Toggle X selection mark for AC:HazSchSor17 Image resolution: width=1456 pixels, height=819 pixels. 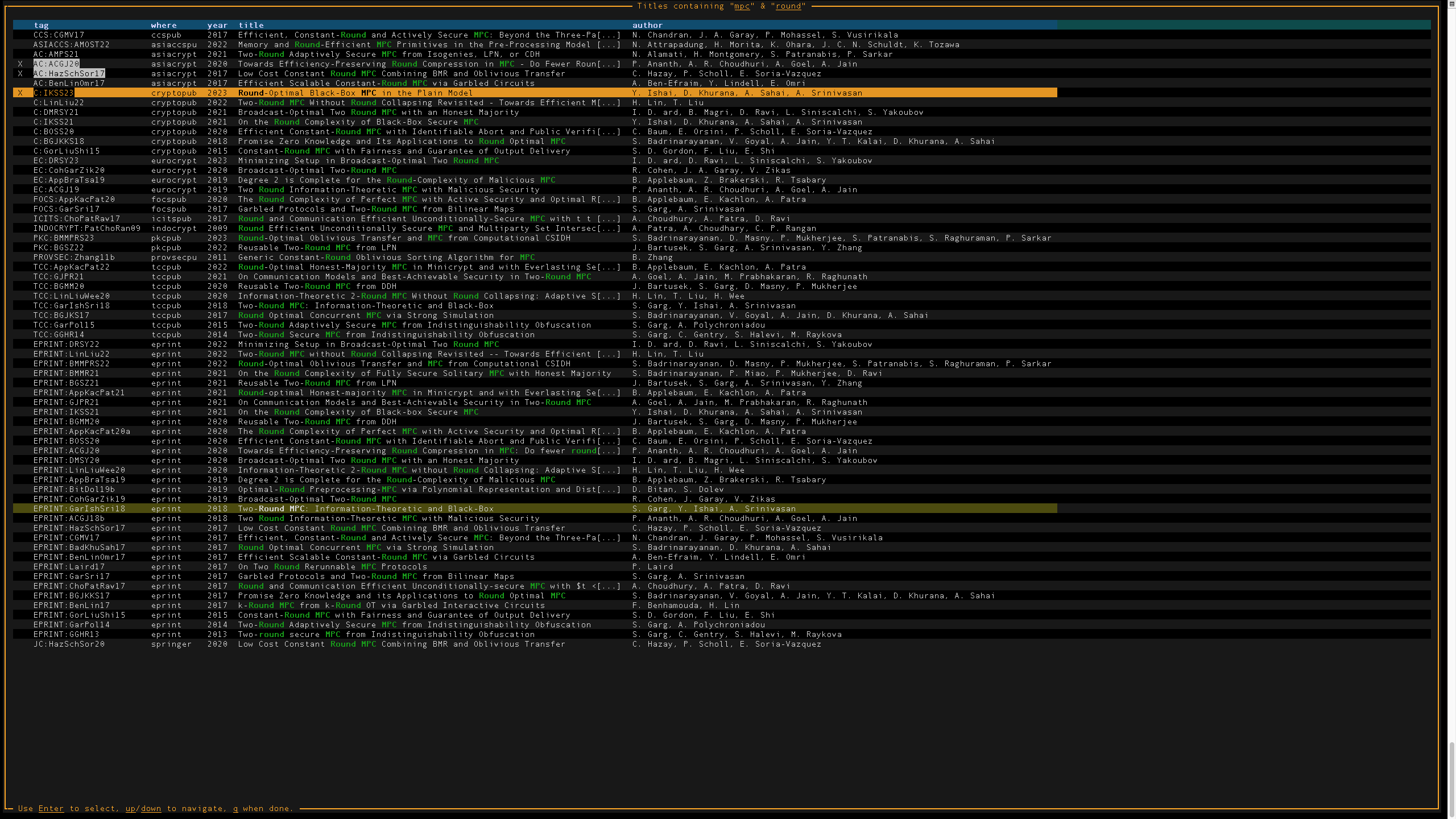(20, 73)
